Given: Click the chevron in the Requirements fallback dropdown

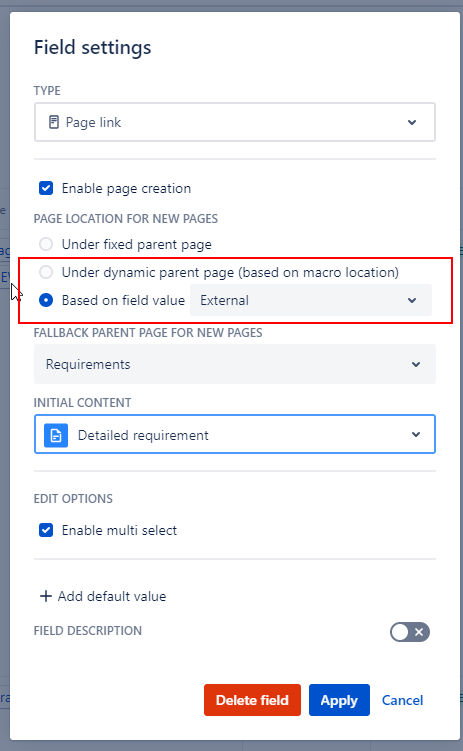Looking at the screenshot, I should (x=416, y=364).
